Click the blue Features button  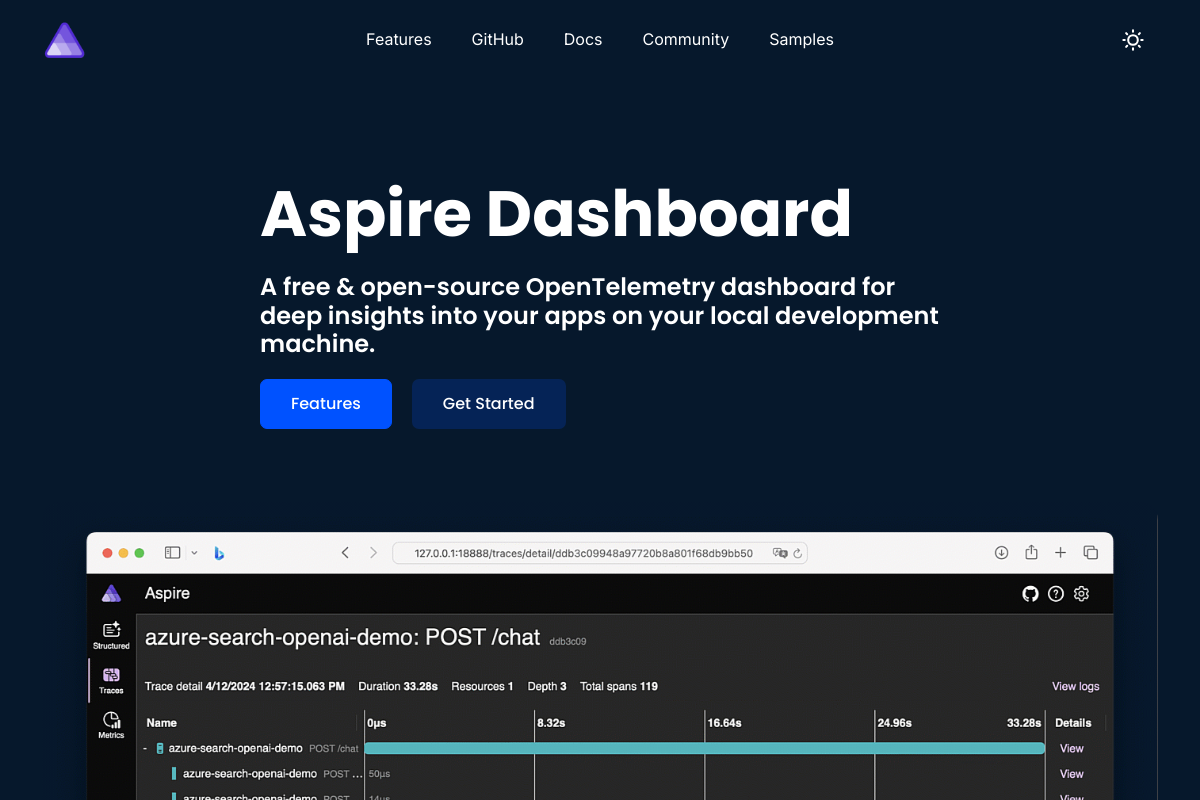(326, 404)
